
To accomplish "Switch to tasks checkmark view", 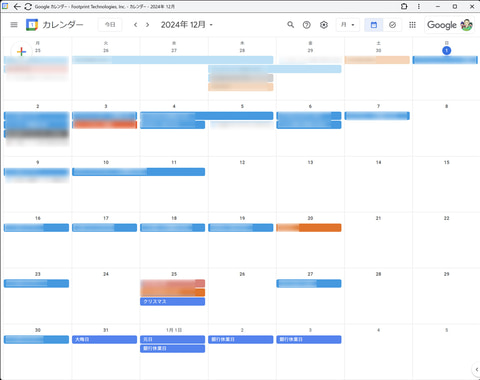I will pyautogui.click(x=392, y=25).
